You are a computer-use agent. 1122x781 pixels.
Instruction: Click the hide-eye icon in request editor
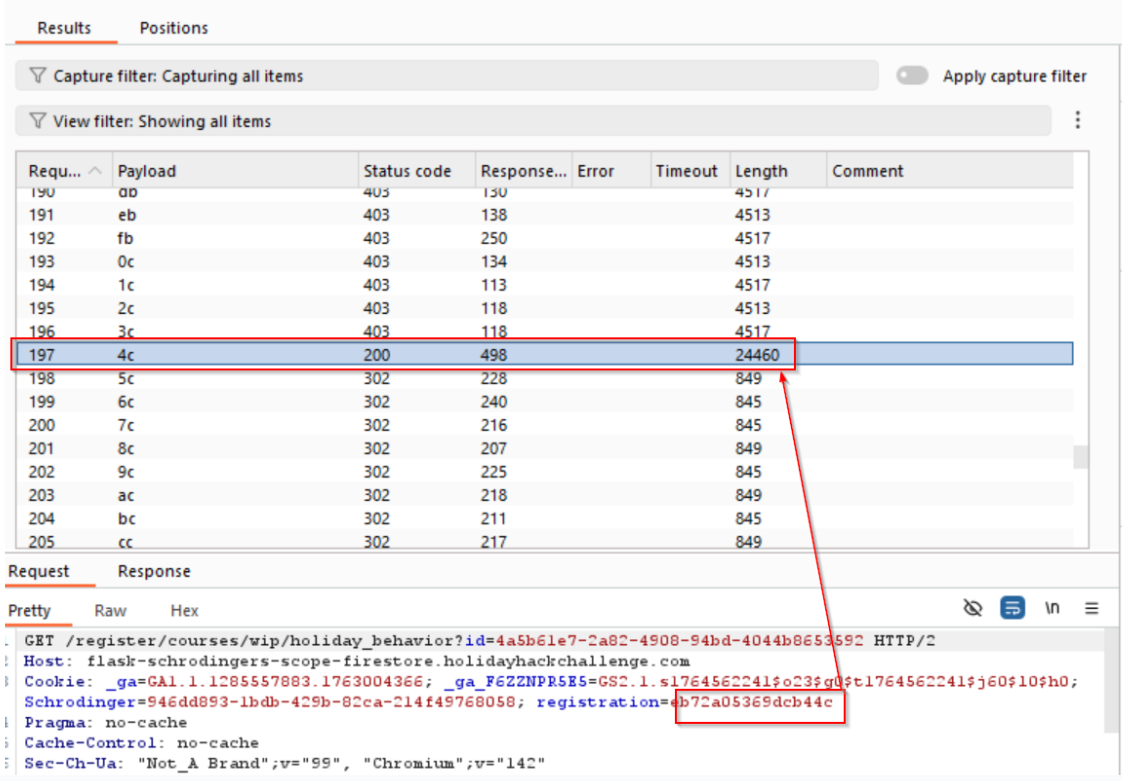click(x=972, y=608)
